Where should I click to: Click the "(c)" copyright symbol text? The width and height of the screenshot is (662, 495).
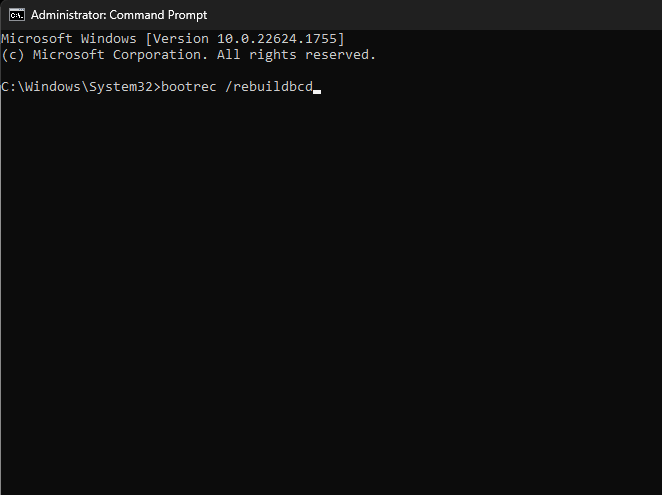pos(13,55)
